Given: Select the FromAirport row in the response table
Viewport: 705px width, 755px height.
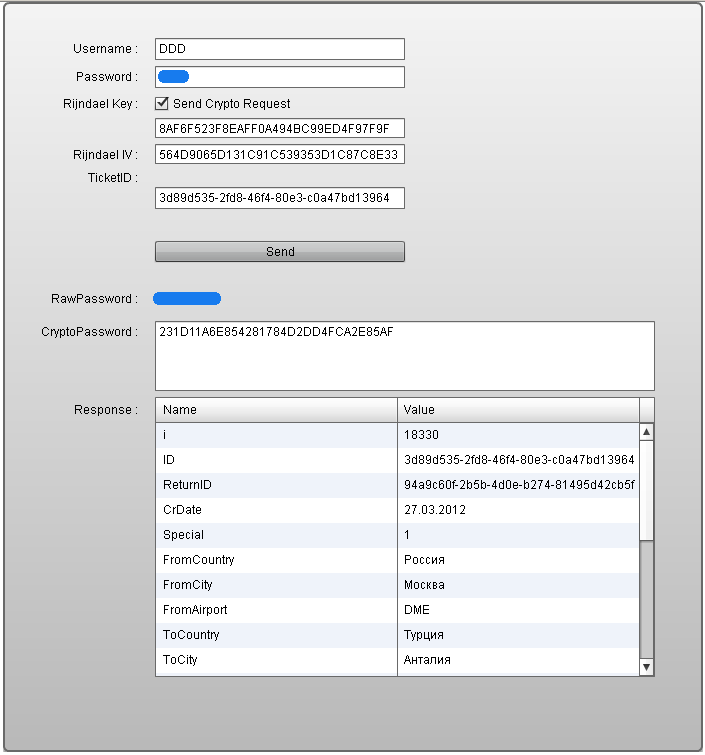Looking at the screenshot, I should (x=398, y=611).
